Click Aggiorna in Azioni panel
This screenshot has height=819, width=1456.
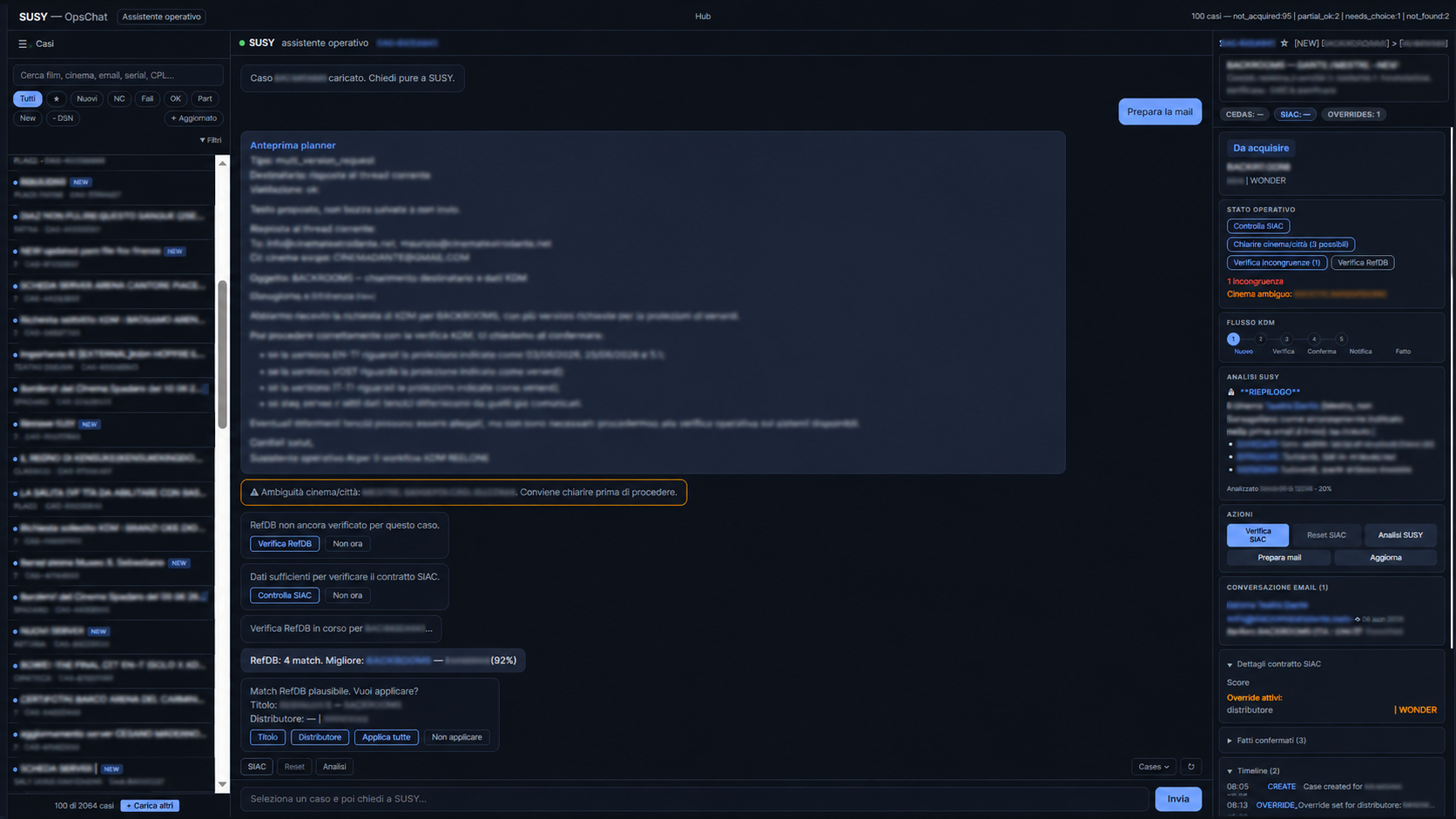1385,558
